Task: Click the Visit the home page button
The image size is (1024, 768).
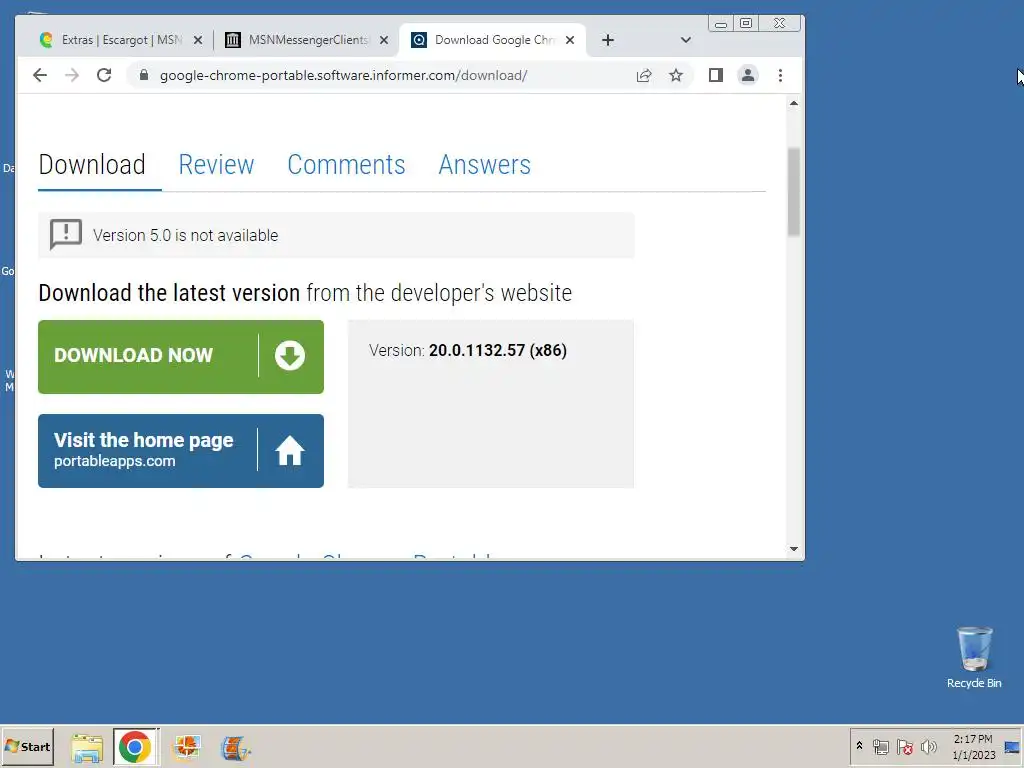Action: click(181, 451)
